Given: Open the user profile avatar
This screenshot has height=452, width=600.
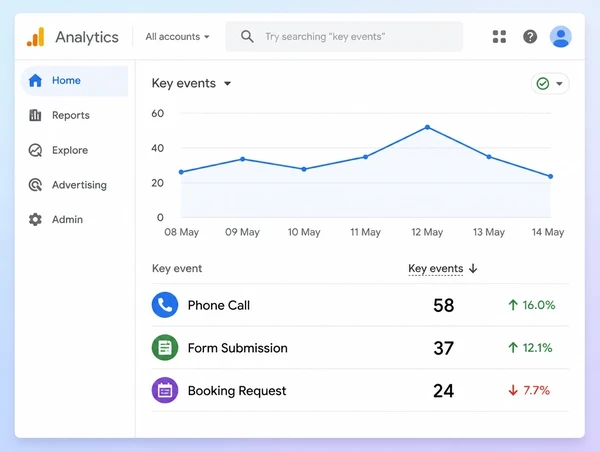Looking at the screenshot, I should (561, 37).
